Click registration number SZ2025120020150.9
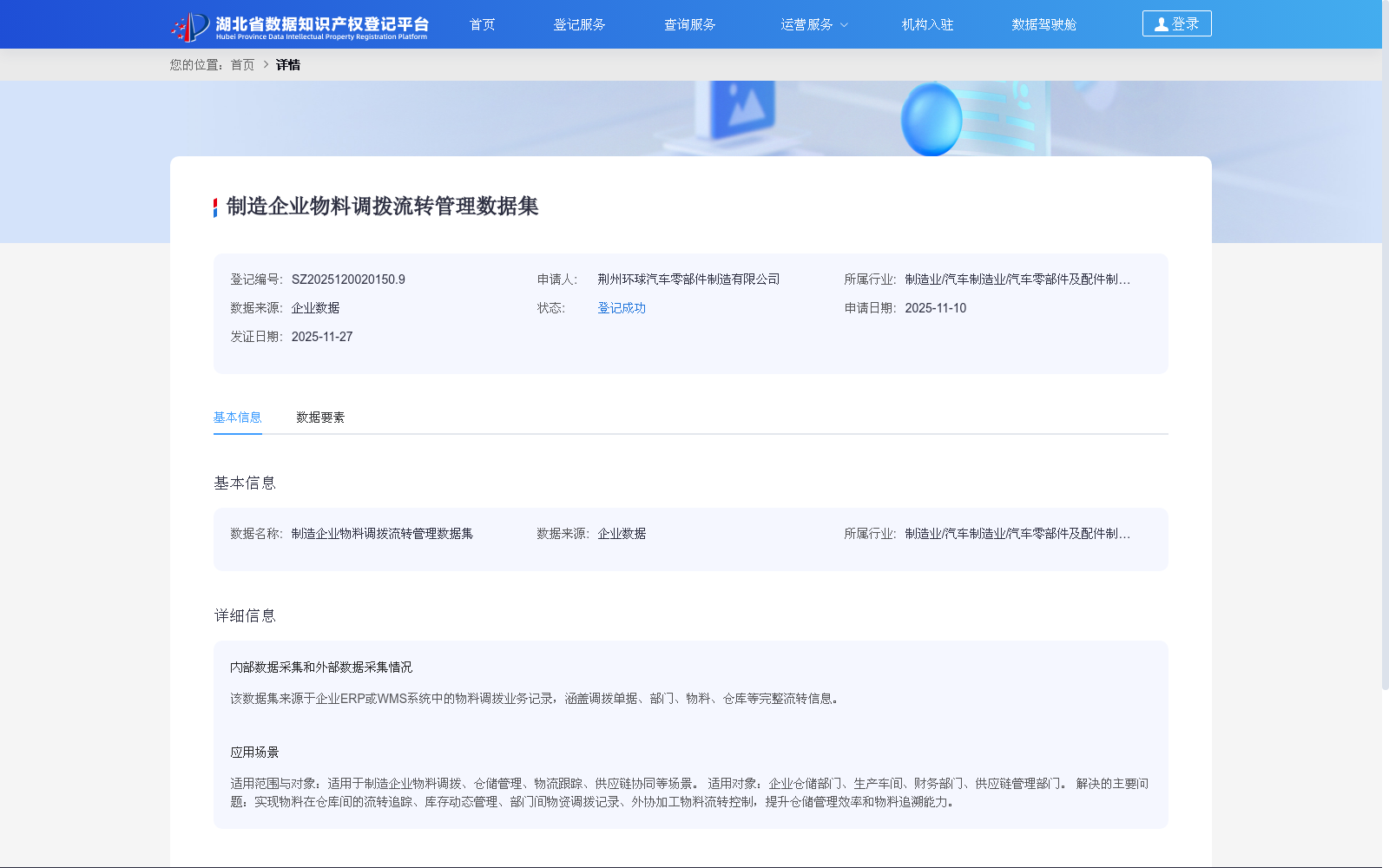The height and width of the screenshot is (868, 1389). click(x=348, y=279)
